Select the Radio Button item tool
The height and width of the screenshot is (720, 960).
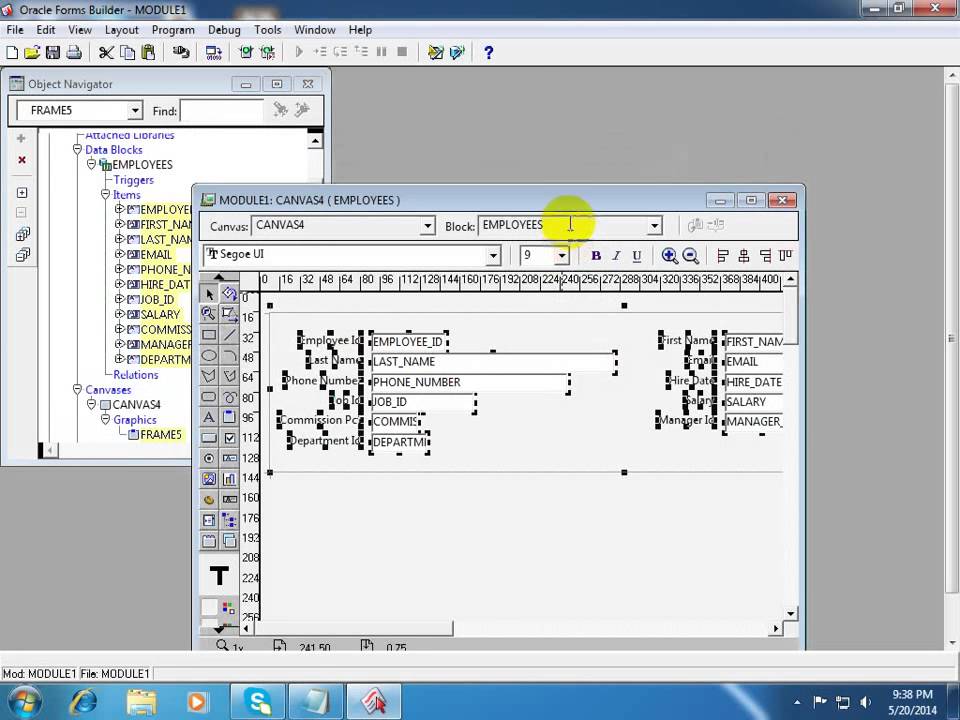(209, 459)
